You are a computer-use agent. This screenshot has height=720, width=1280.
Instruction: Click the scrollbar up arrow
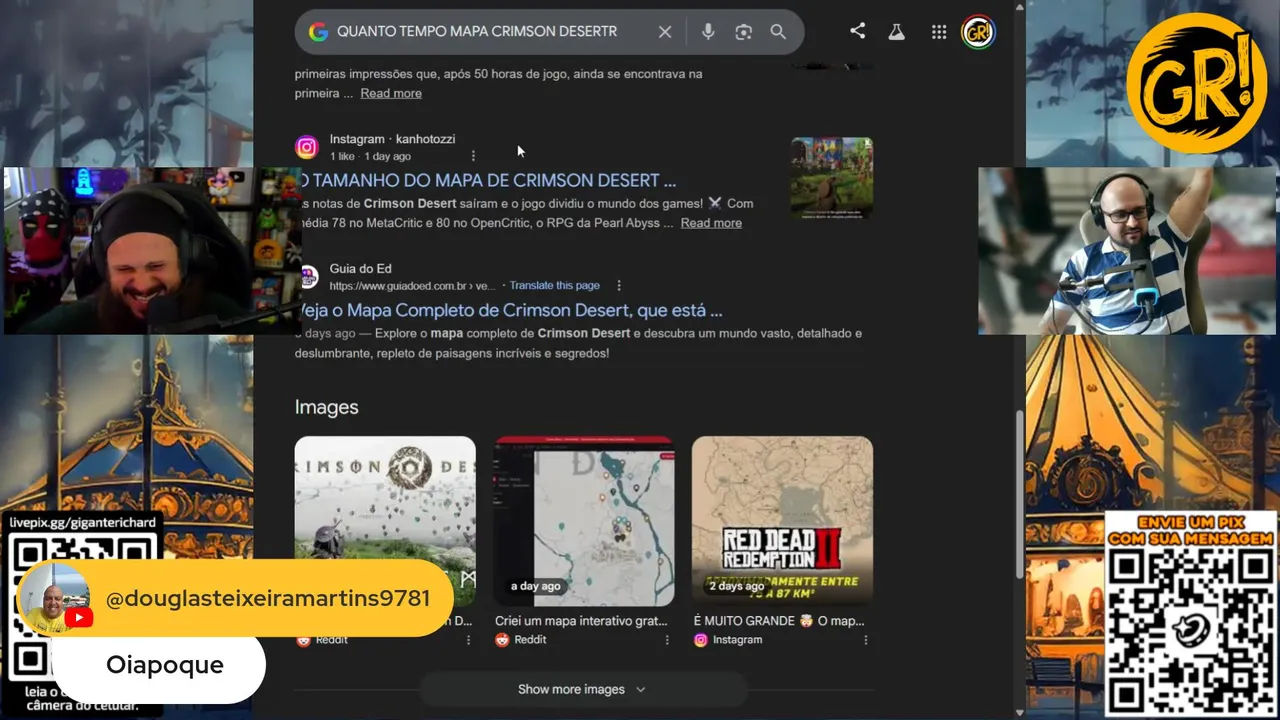pyautogui.click(x=1019, y=7)
